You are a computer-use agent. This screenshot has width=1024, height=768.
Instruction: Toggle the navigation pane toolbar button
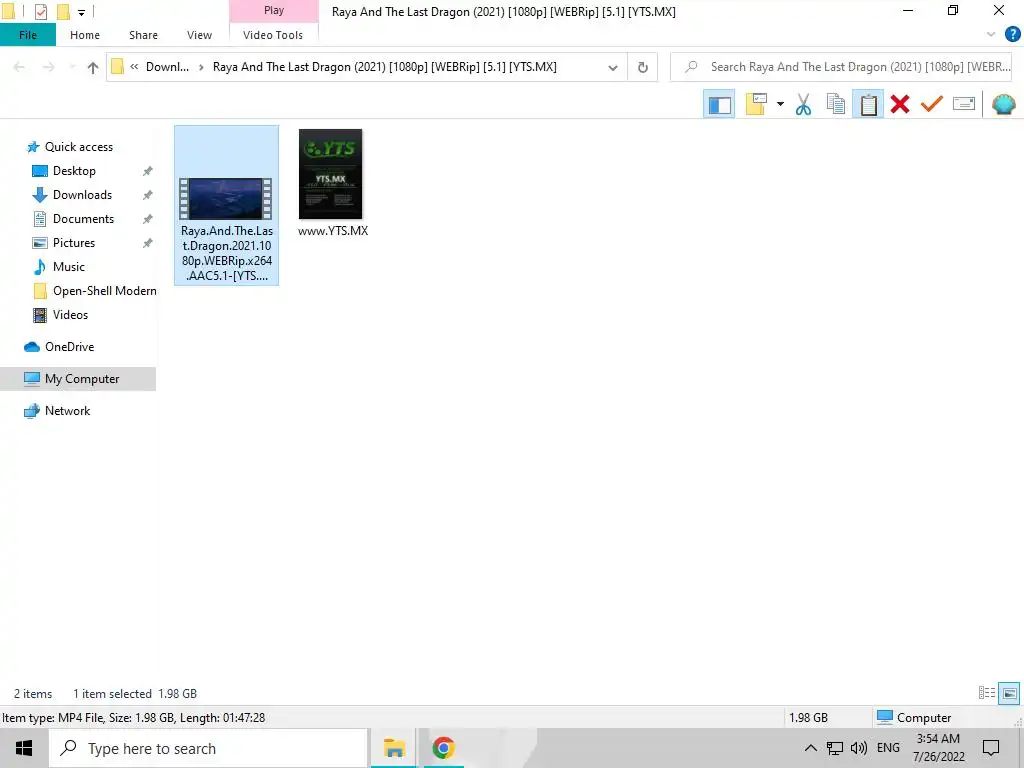pyautogui.click(x=719, y=104)
